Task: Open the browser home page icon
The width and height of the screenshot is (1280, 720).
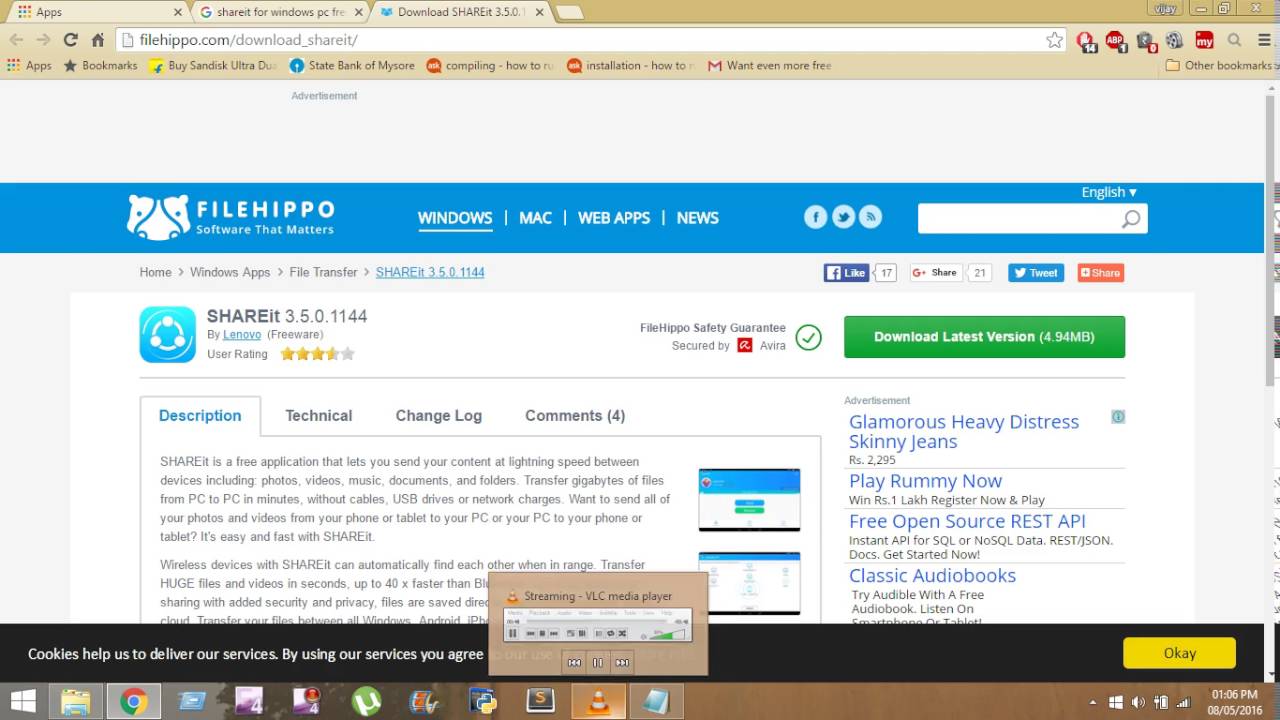Action: [x=97, y=40]
